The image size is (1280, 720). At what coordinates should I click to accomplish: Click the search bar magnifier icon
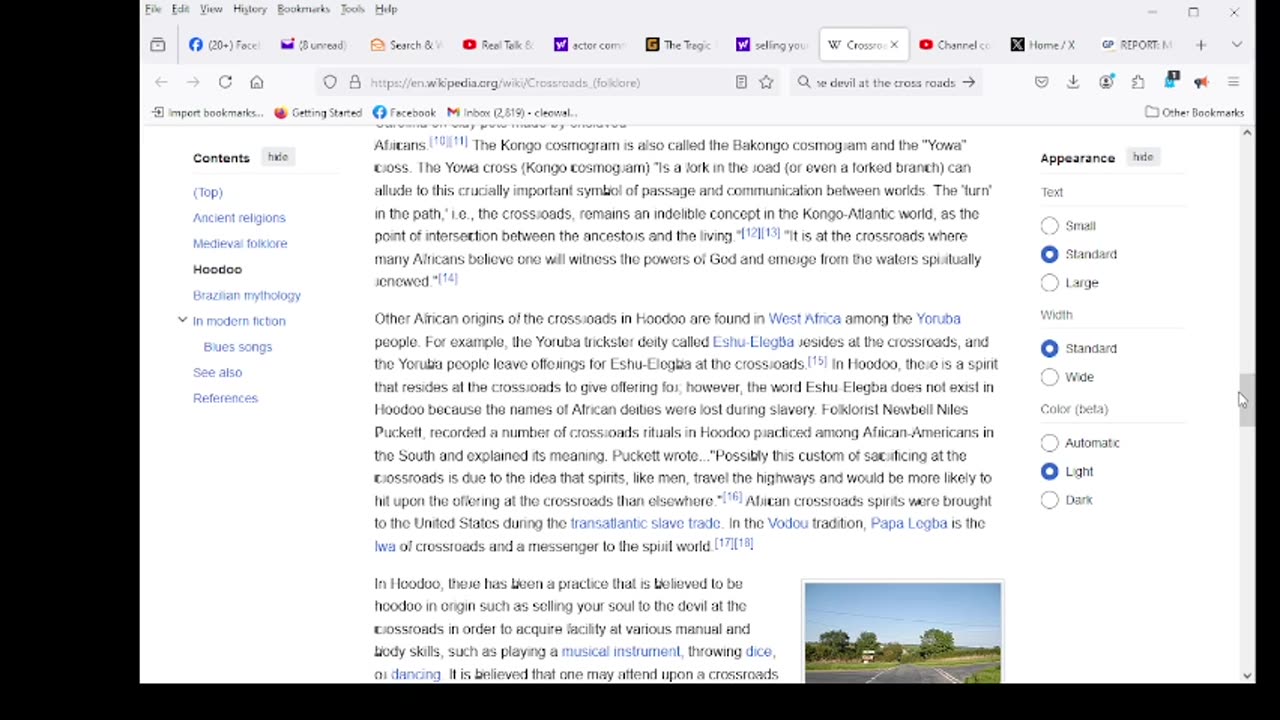coord(804,82)
